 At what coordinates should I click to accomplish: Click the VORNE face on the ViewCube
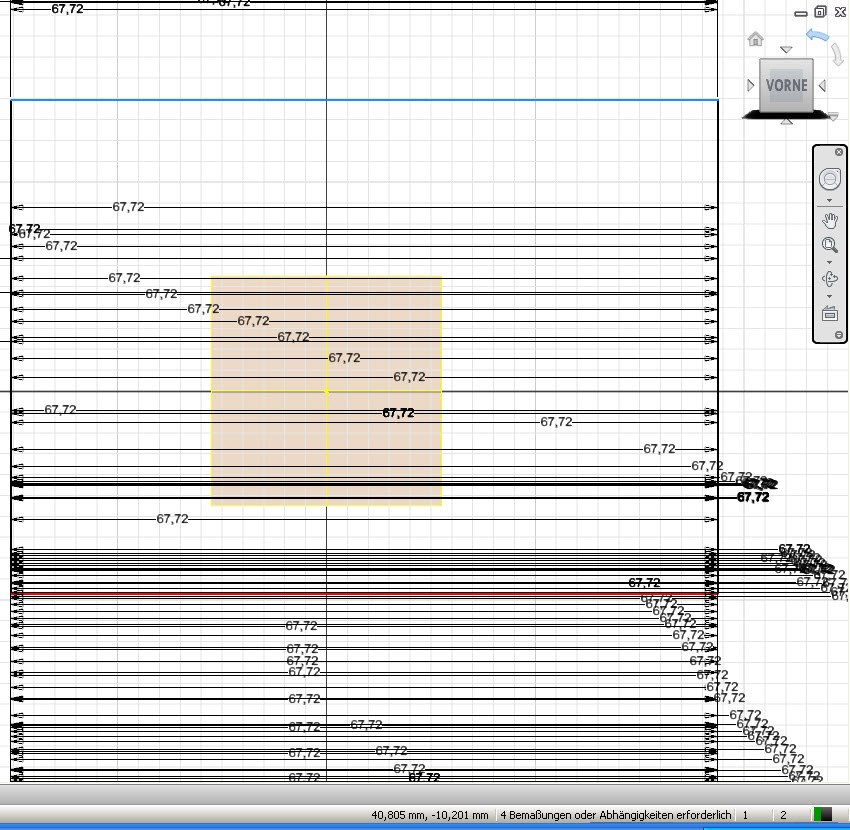[786, 85]
